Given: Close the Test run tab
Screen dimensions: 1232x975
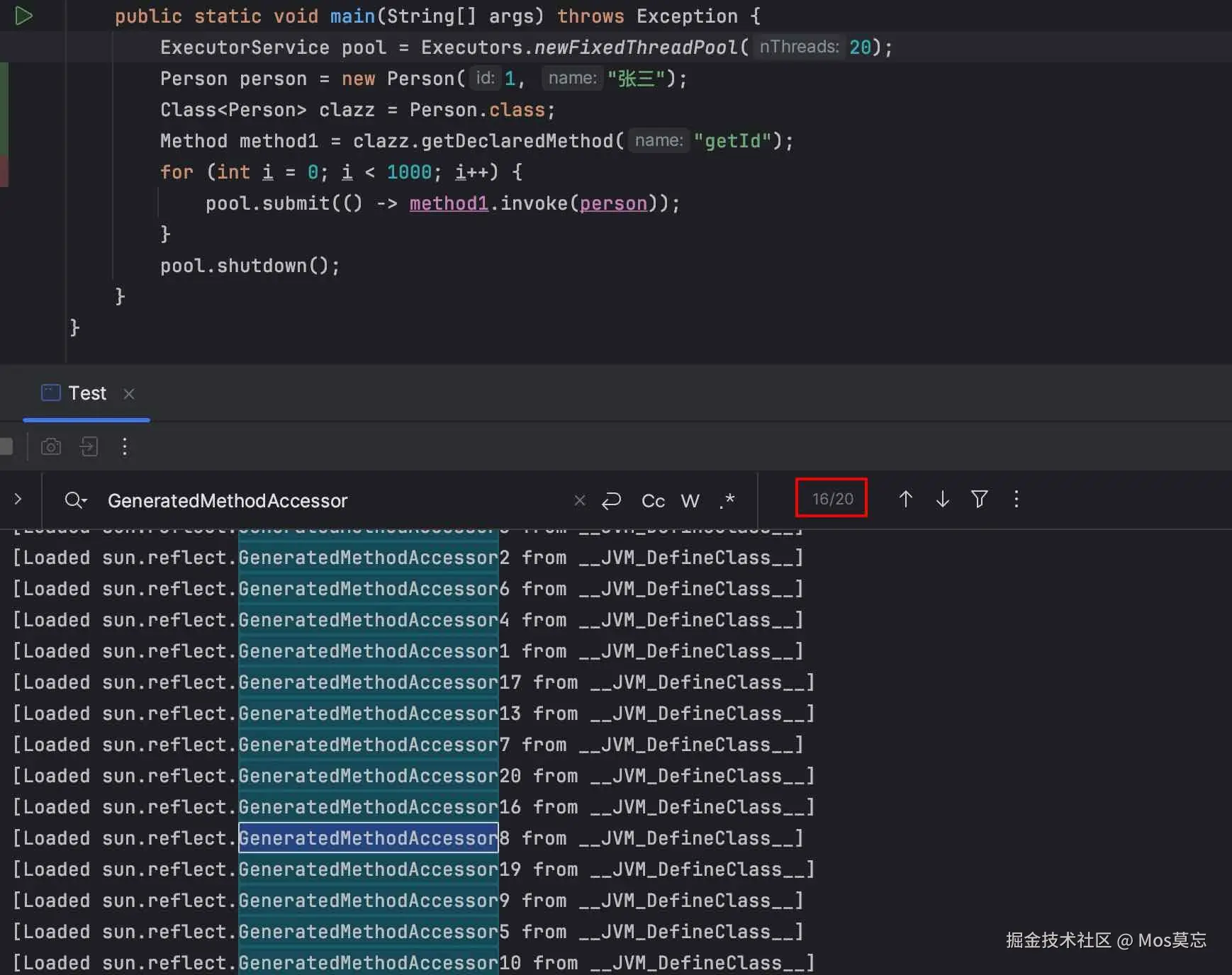Looking at the screenshot, I should tap(129, 393).
